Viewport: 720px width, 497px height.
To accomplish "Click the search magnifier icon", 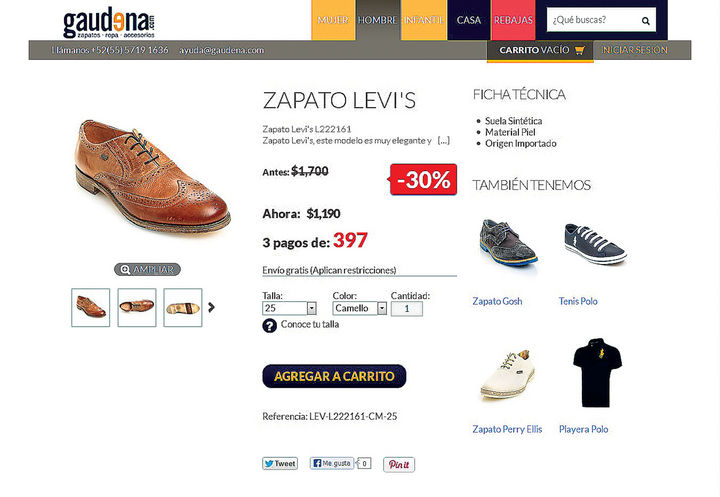I will [646, 21].
